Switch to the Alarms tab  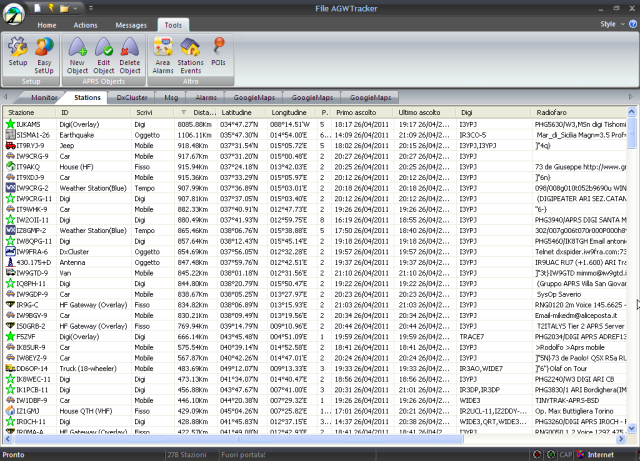point(206,98)
